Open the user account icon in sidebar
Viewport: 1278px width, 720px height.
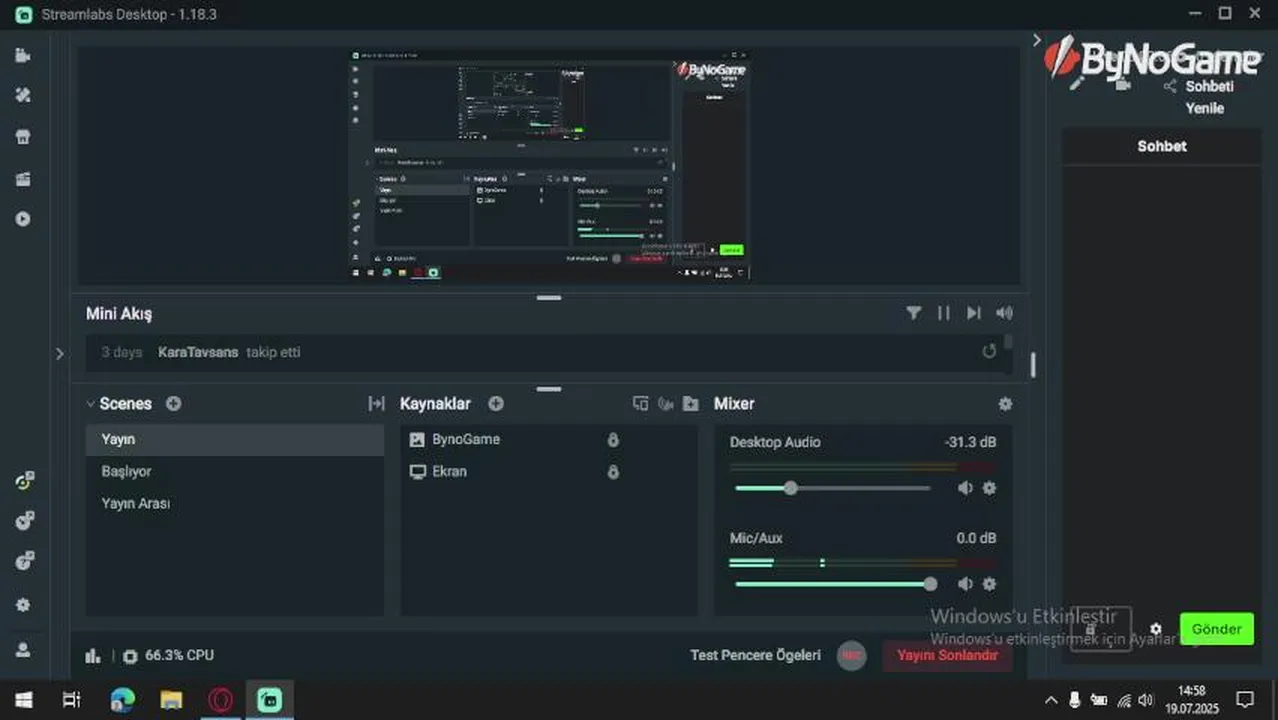click(x=23, y=649)
